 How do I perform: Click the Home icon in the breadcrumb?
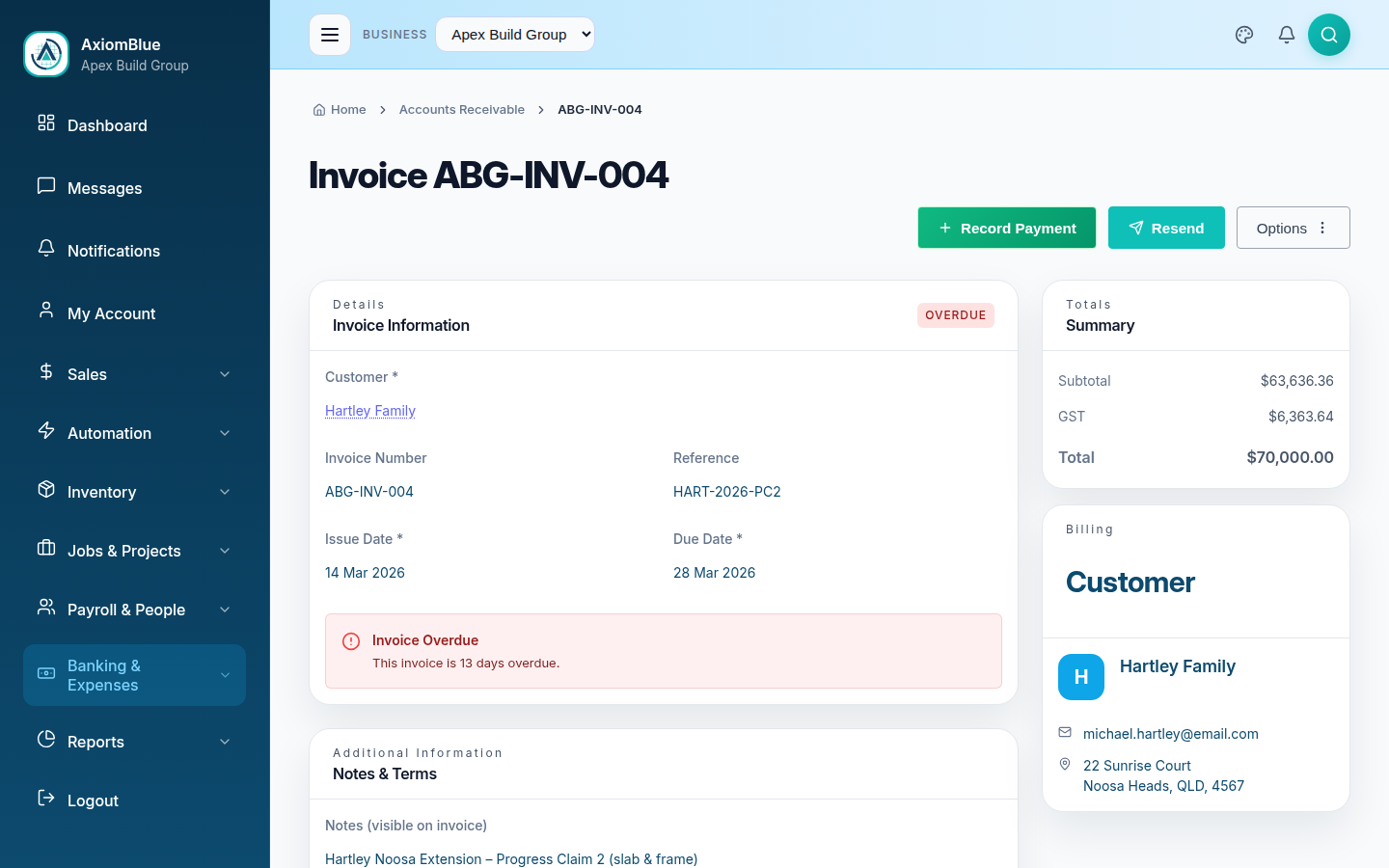[x=317, y=109]
